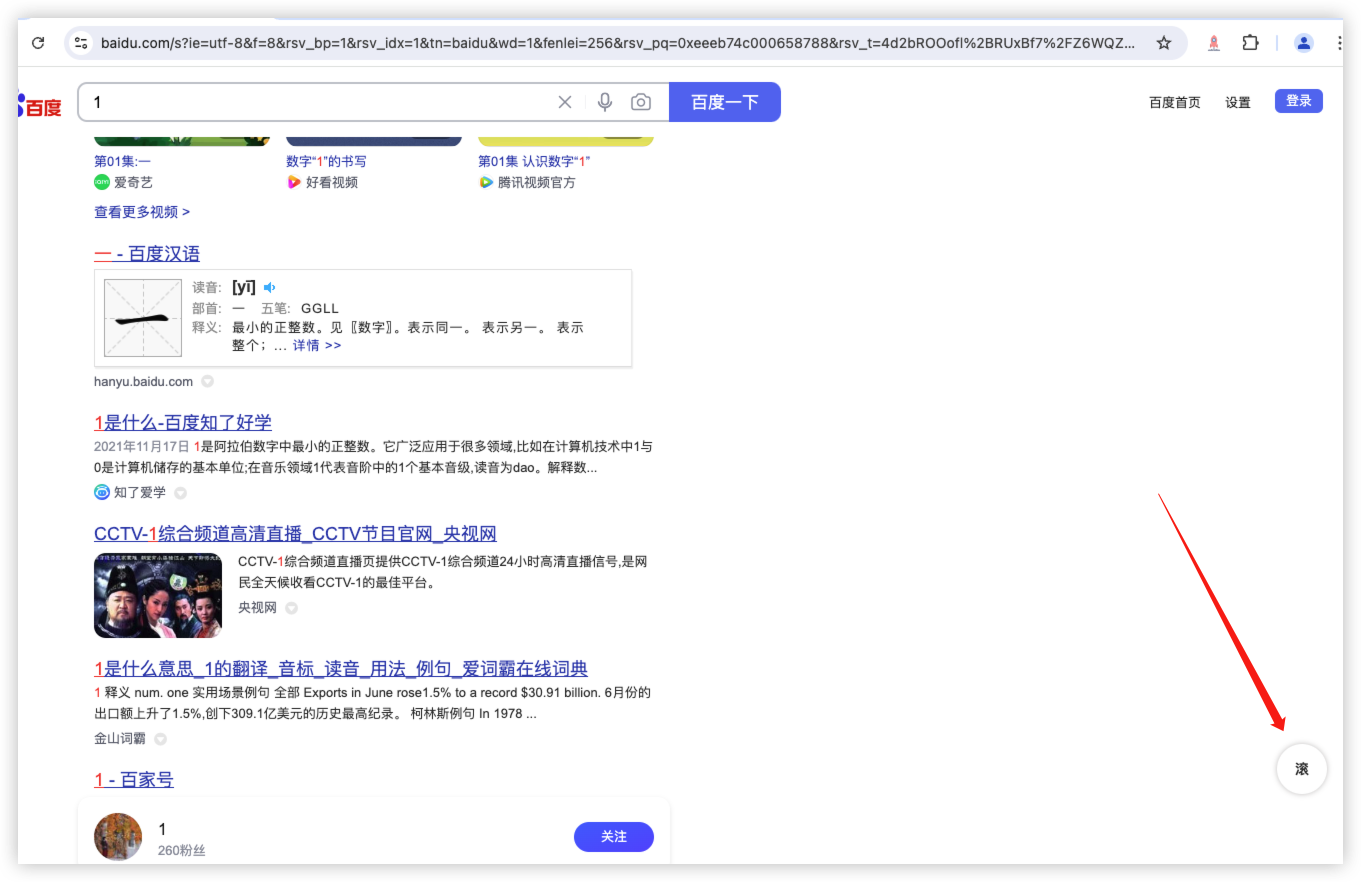Open video link 数字"1"的书写
The width and height of the screenshot is (1361, 882).
[326, 161]
